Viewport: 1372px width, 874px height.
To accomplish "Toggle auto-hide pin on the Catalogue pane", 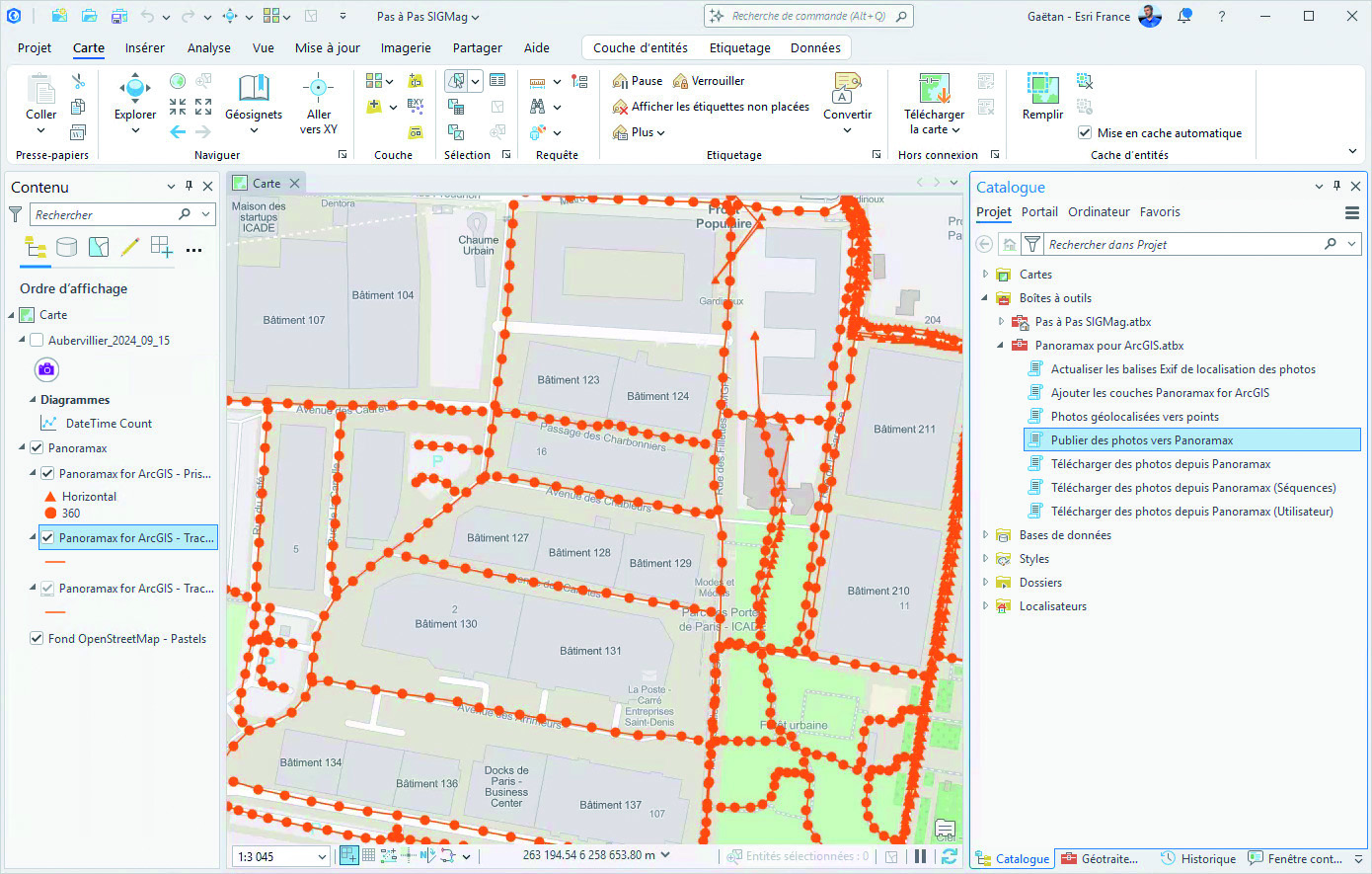I will (1337, 186).
